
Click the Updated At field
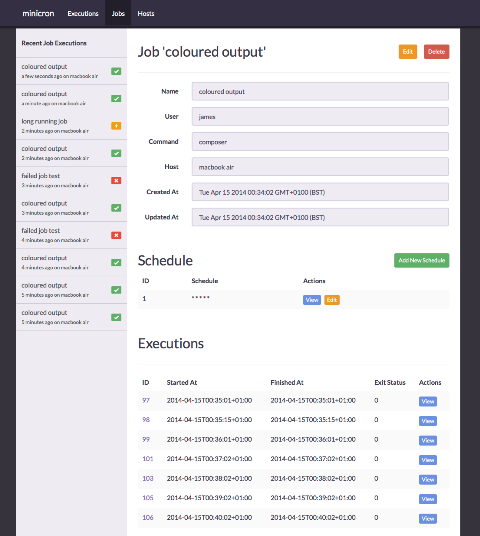click(x=320, y=217)
